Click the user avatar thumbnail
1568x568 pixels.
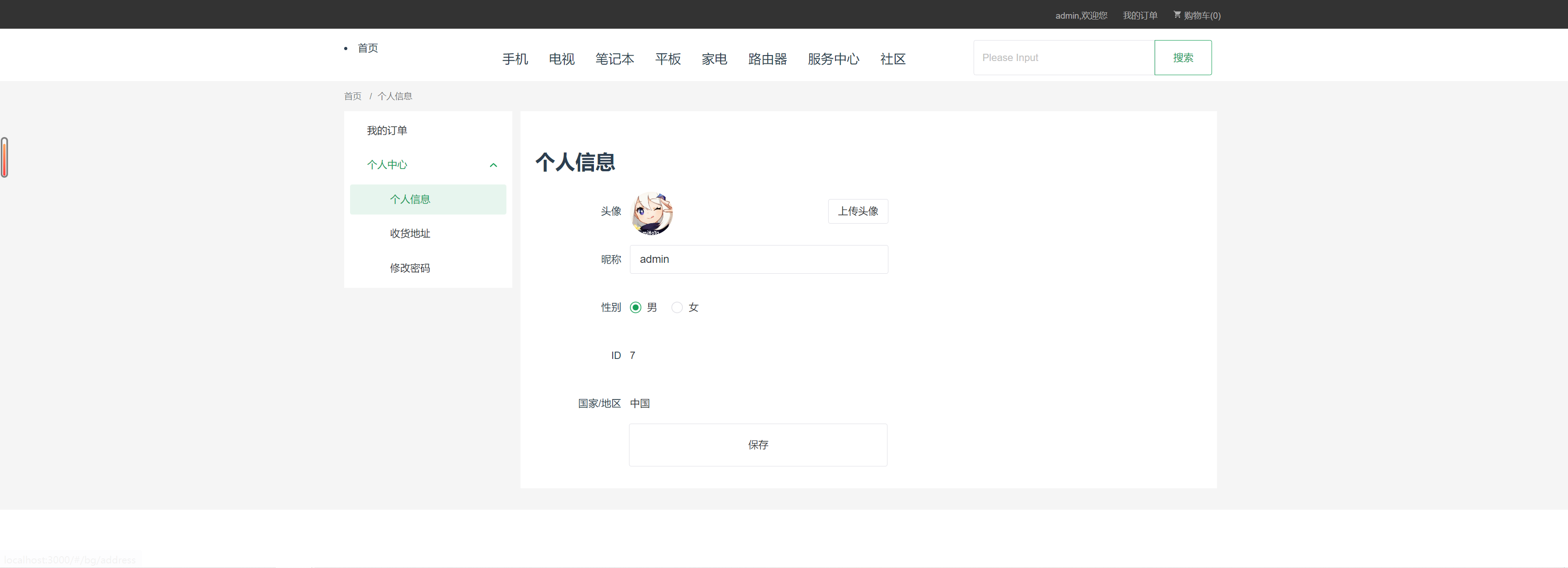[x=651, y=213]
